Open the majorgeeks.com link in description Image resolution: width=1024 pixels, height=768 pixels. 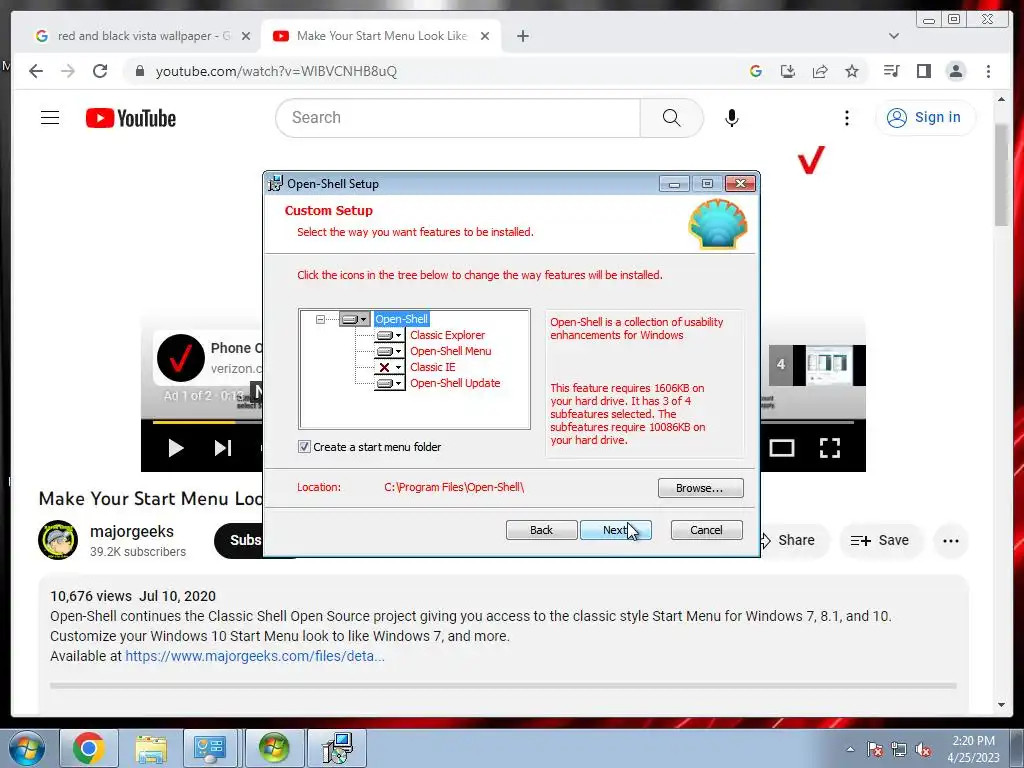[255, 656]
